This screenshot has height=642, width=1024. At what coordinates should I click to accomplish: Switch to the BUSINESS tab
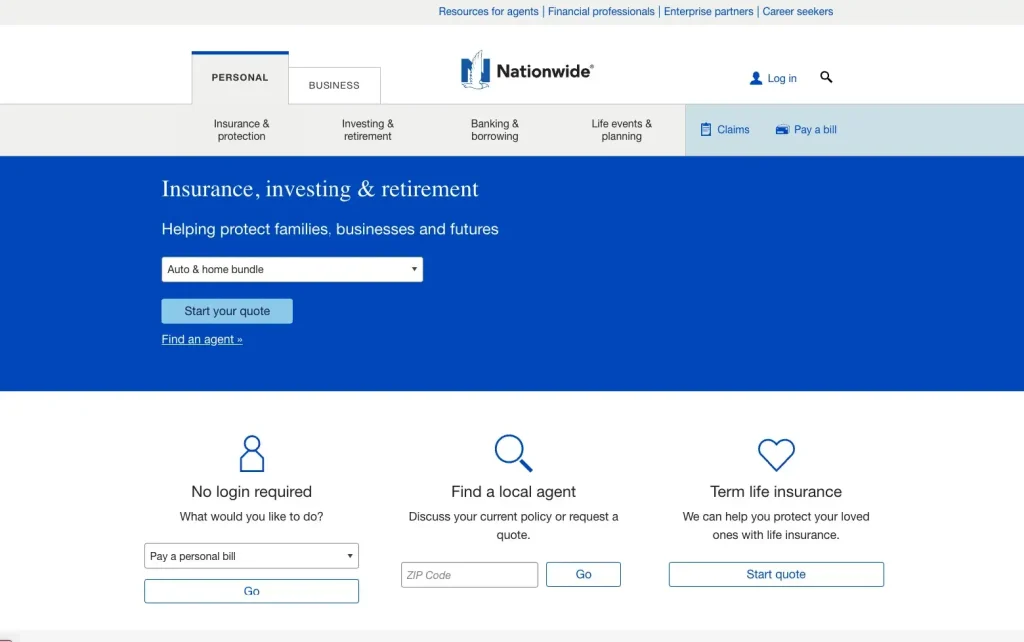(x=334, y=86)
